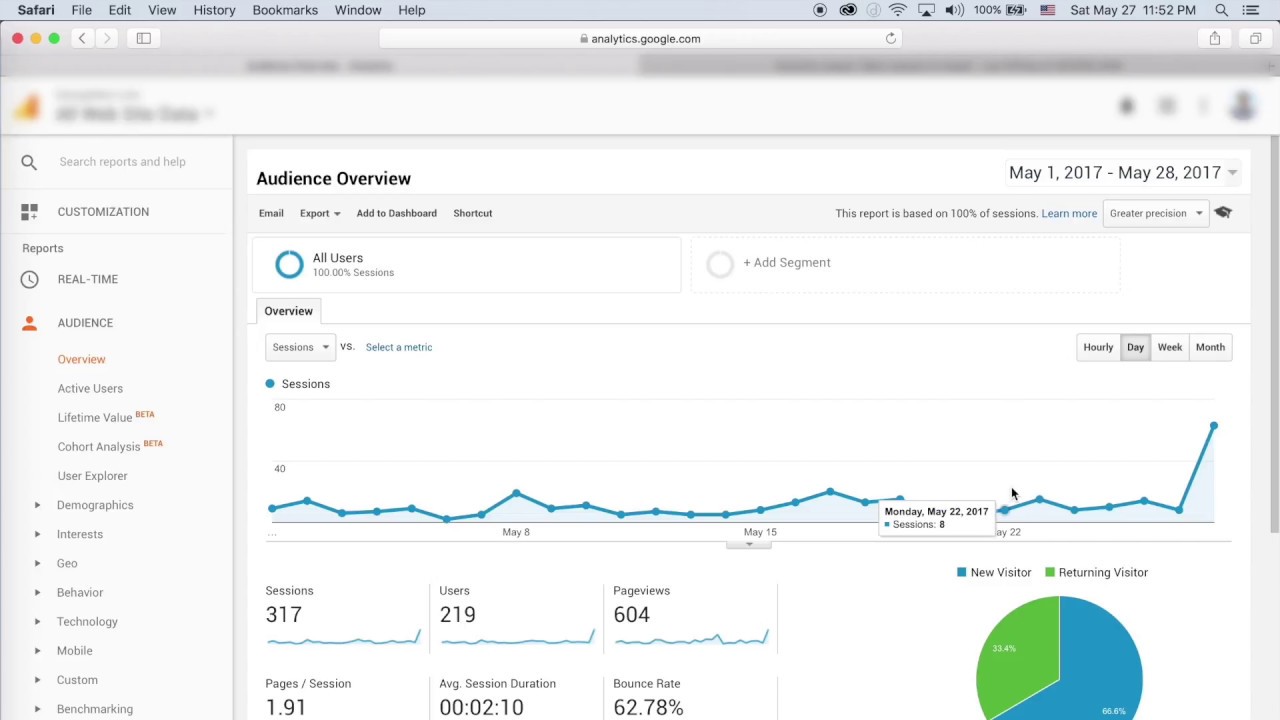This screenshot has height=720, width=1280.
Task: Open Notification Center list icon
Action: point(1251,10)
